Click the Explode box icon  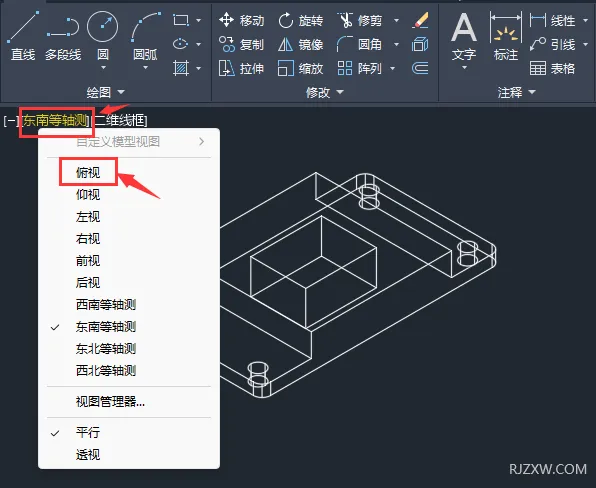[420, 44]
